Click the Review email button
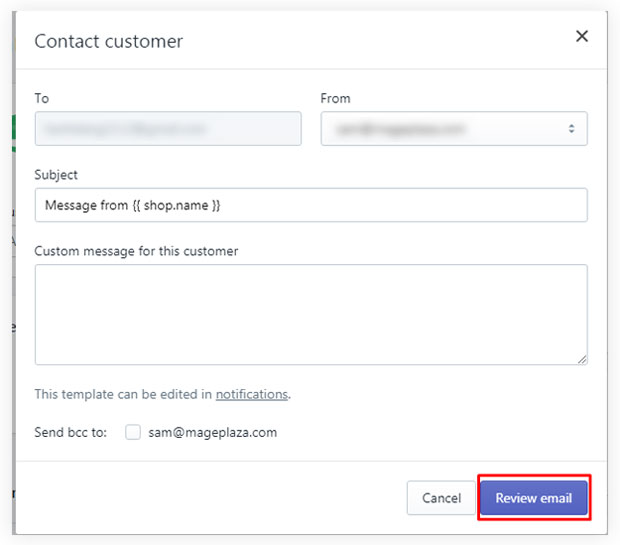Image resolution: width=620 pixels, height=545 pixels. [x=533, y=498]
